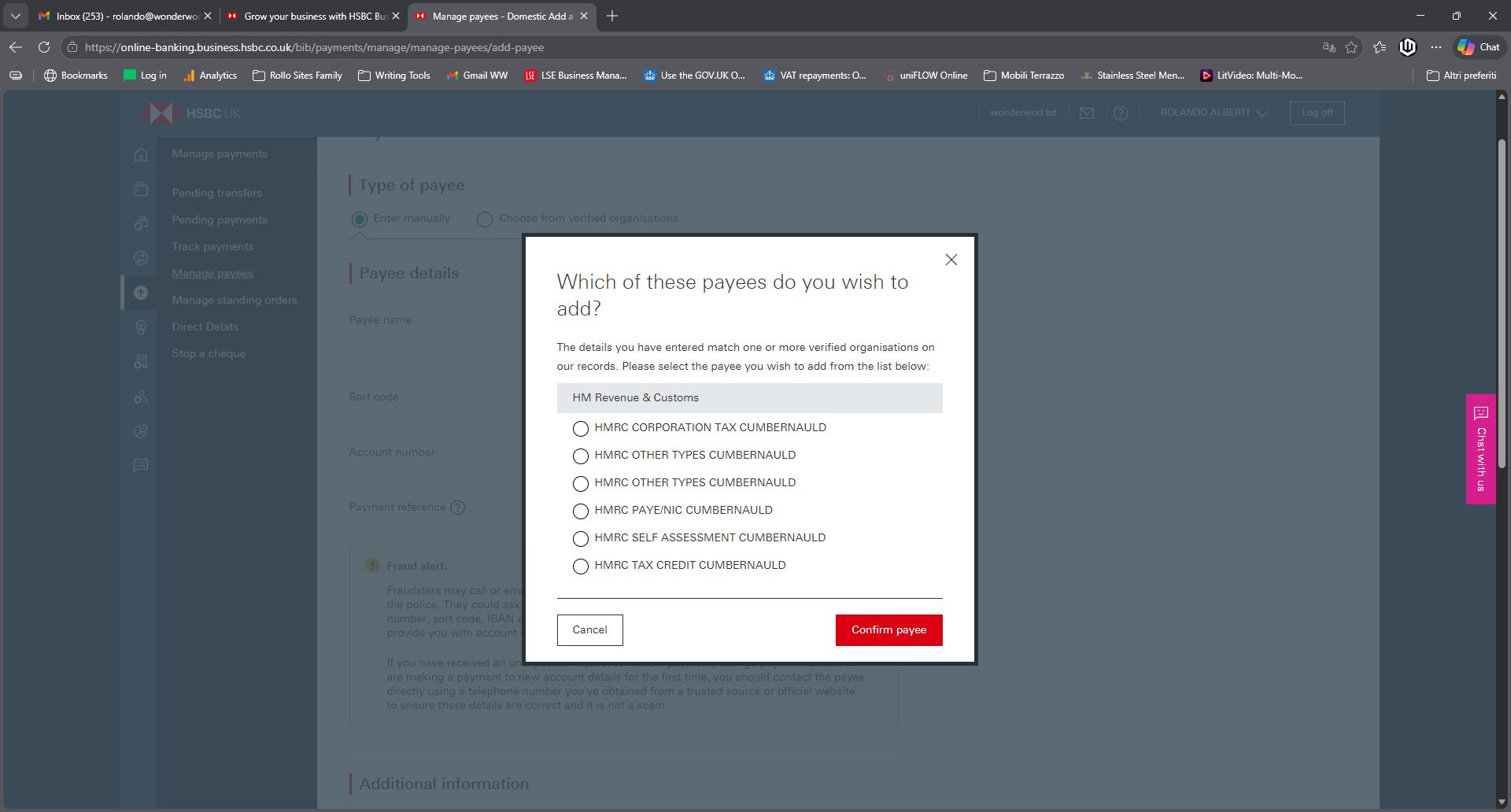The height and width of the screenshot is (812, 1511).
Task: Click the translate page icon in address bar
Action: point(1329,47)
